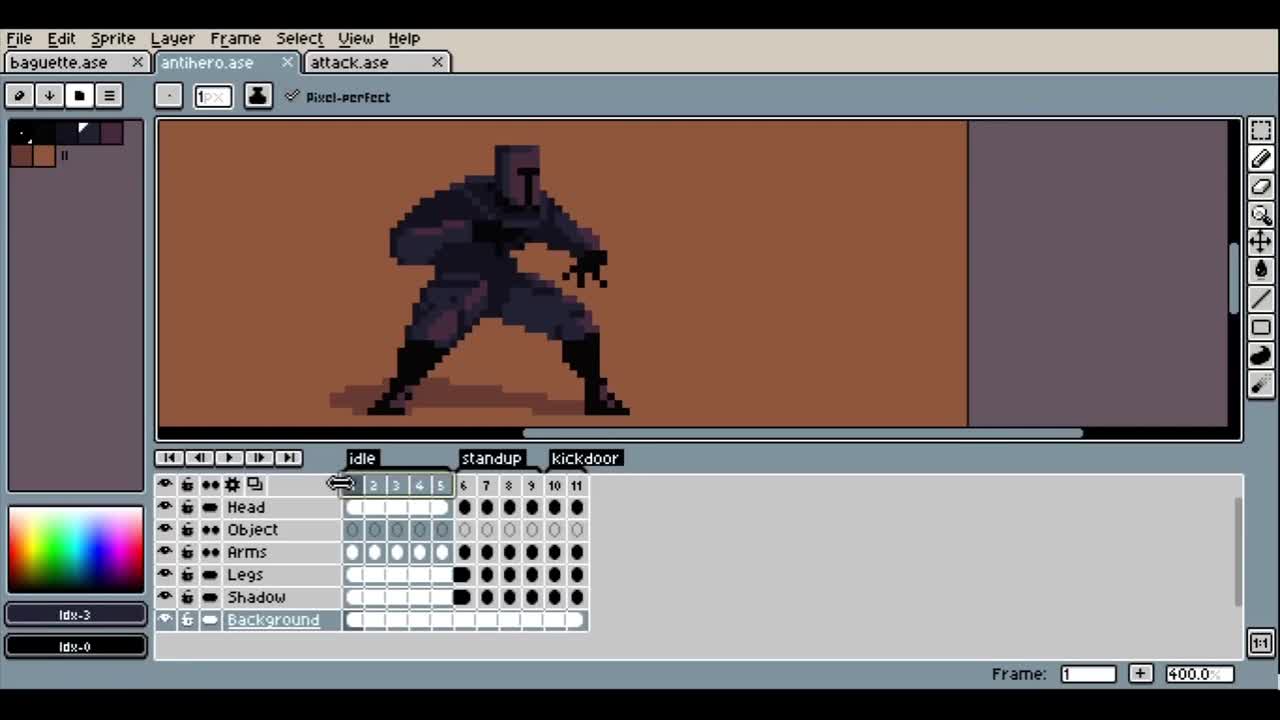Select the Eraser tool
The width and height of the screenshot is (1280, 720).
tap(1260, 187)
